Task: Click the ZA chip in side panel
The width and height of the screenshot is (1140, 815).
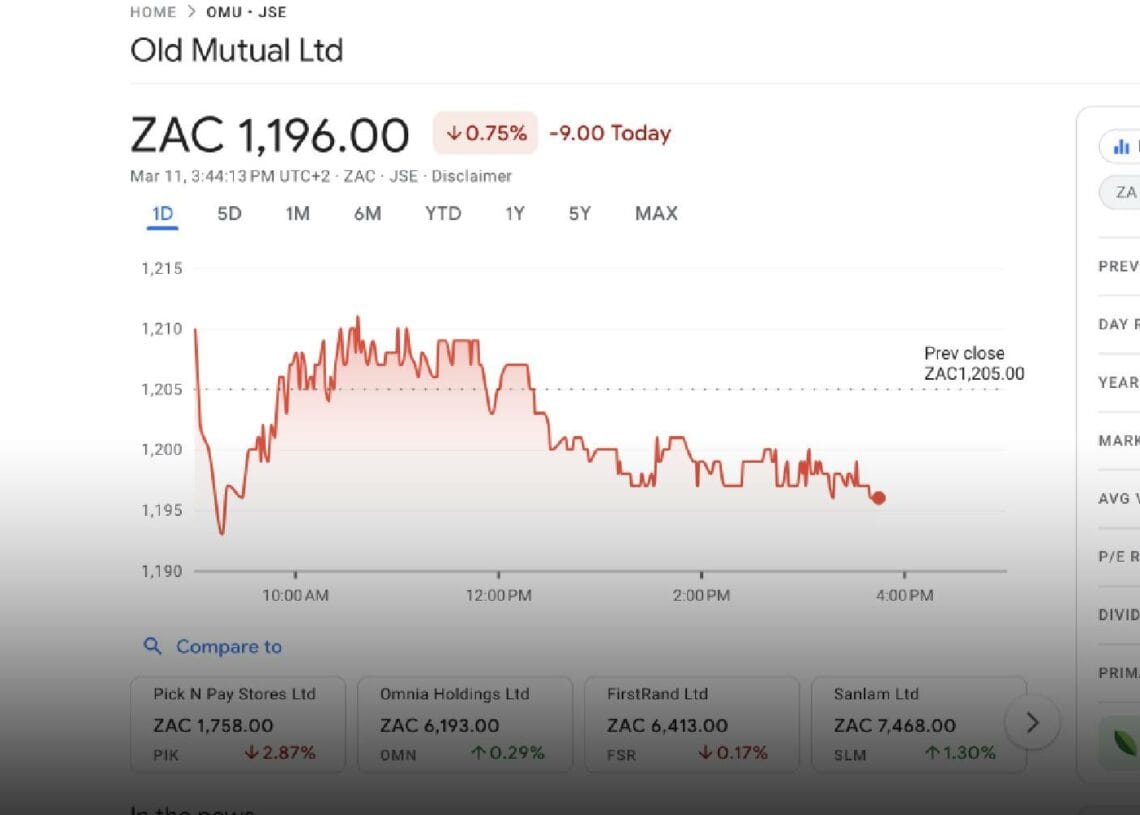Action: pos(1124,192)
